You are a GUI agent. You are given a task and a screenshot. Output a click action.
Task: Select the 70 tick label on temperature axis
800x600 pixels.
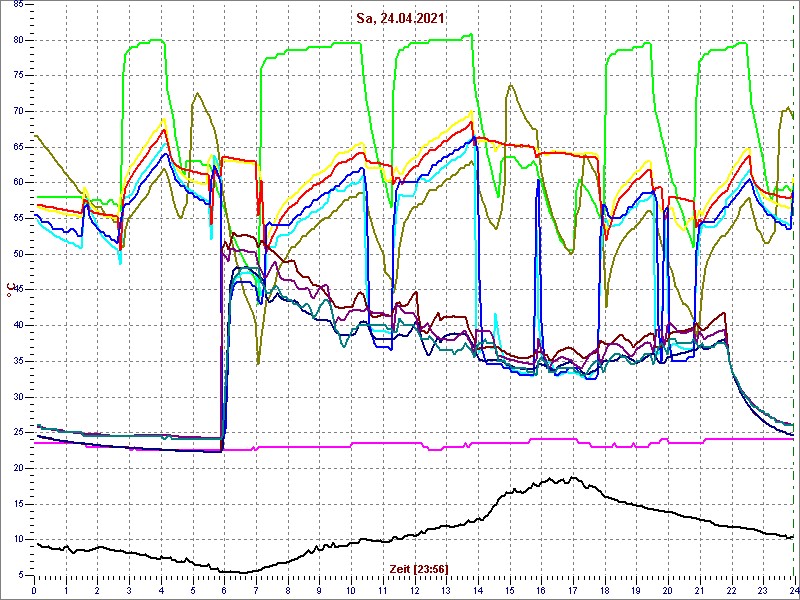pyautogui.click(x=18, y=112)
